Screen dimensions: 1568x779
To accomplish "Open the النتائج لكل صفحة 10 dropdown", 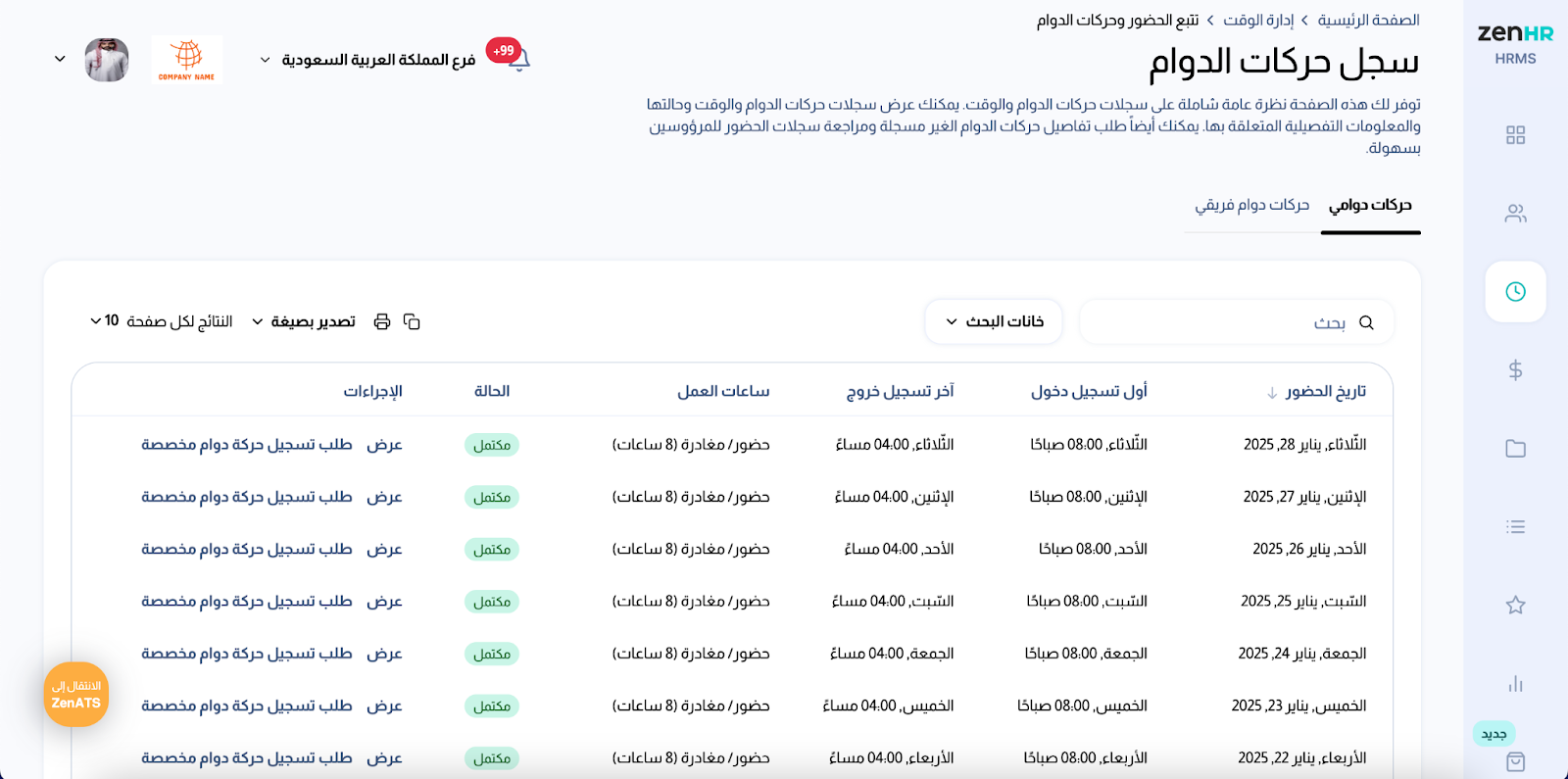I will 161,321.
